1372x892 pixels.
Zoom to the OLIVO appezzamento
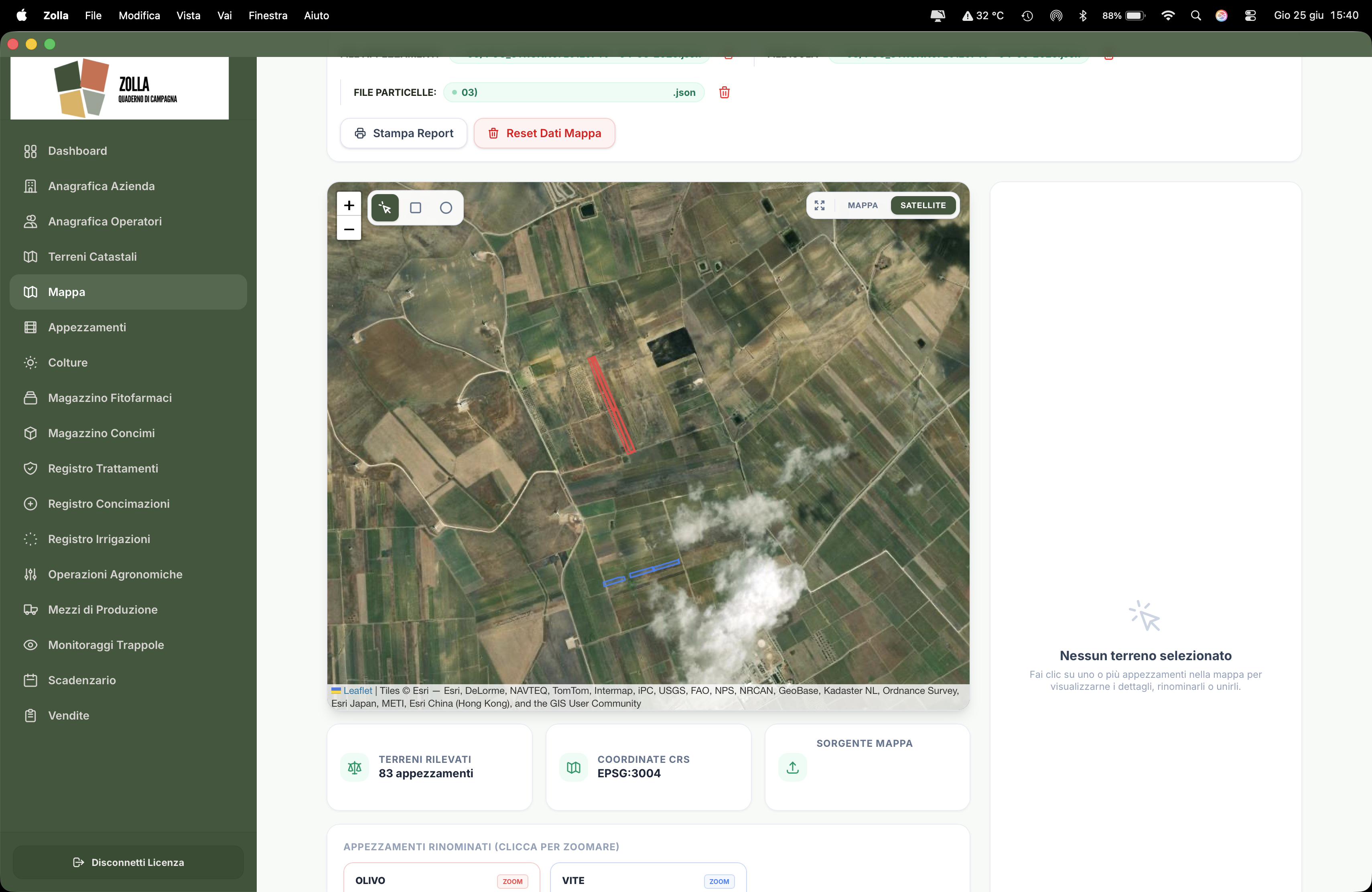(512, 881)
